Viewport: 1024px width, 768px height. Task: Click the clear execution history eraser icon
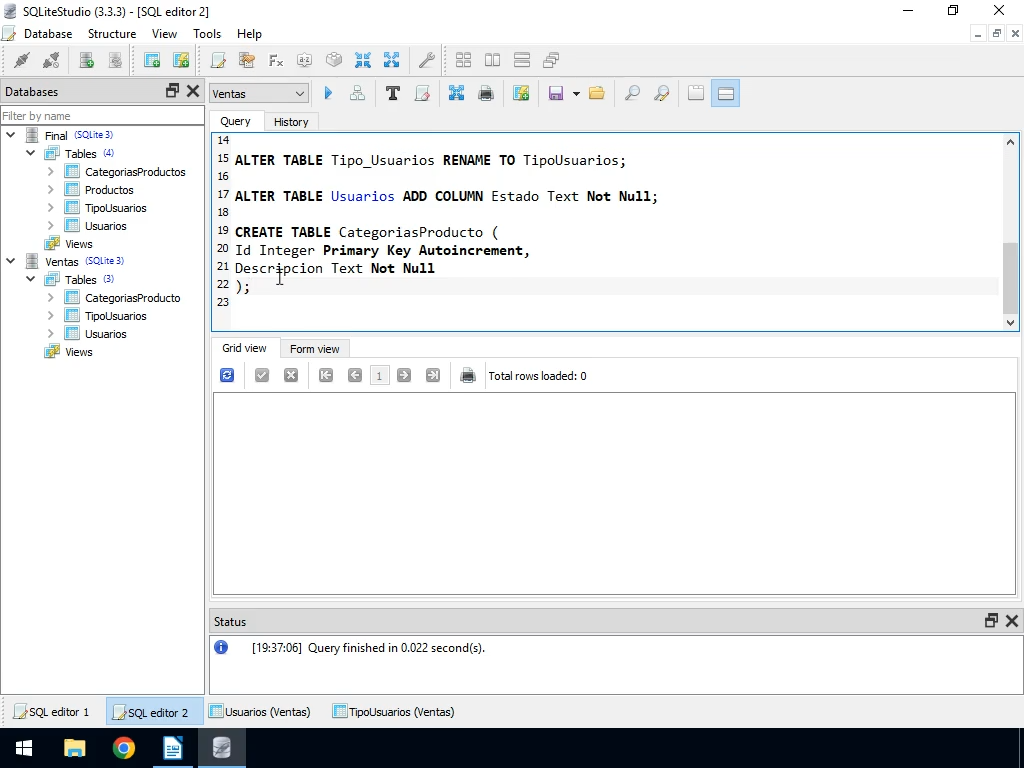point(422,93)
